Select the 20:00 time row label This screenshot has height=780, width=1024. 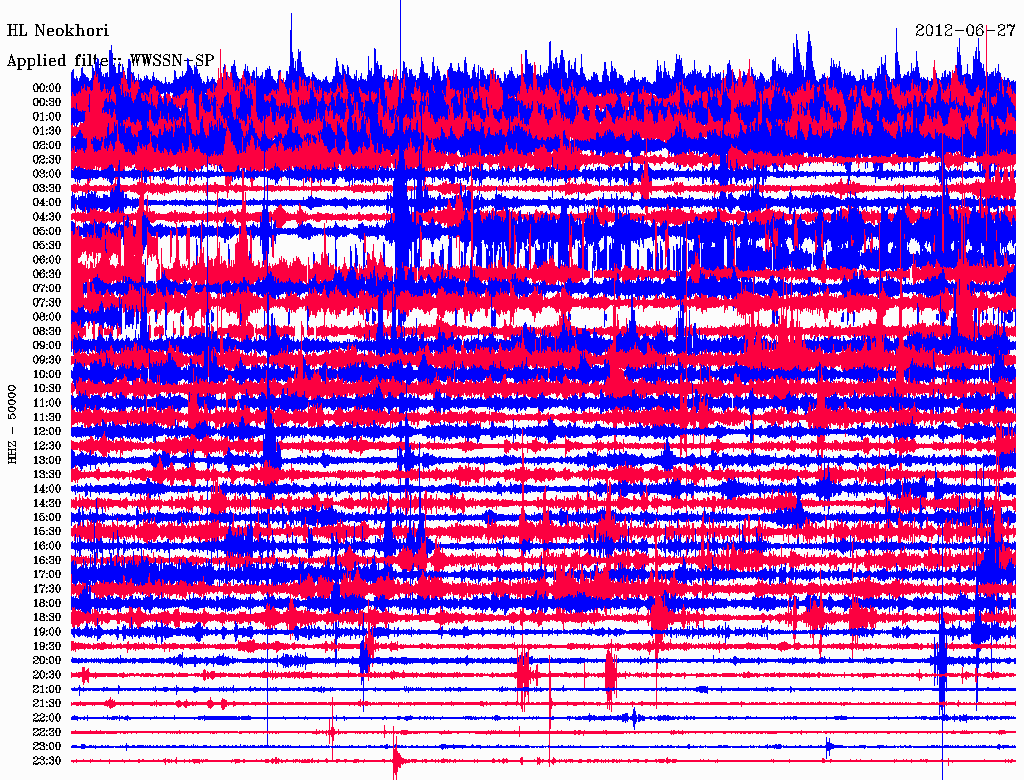(47, 660)
